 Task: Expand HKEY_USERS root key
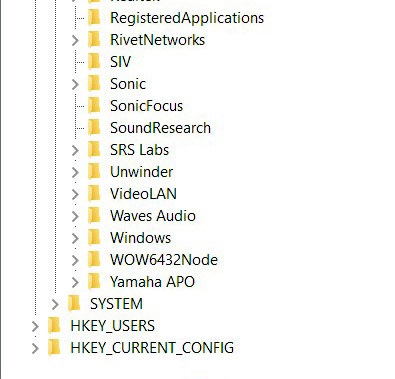pyautogui.click(x=35, y=326)
